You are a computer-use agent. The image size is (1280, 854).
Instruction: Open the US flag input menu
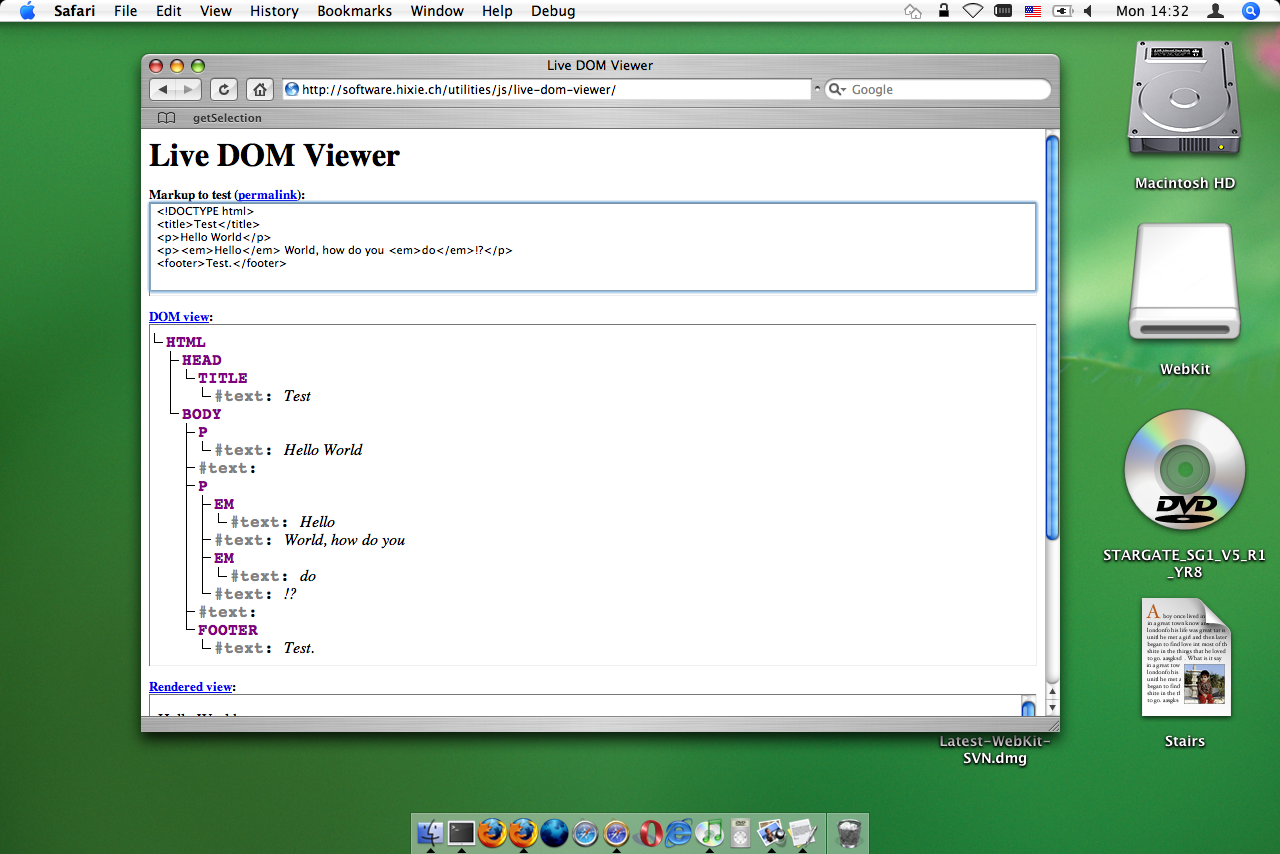pos(1033,11)
